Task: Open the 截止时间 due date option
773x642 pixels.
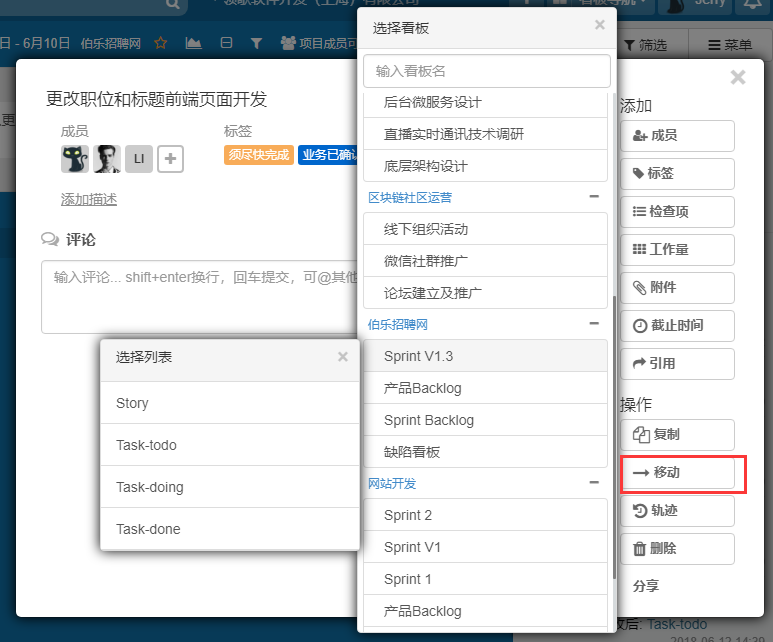Action: 677,326
